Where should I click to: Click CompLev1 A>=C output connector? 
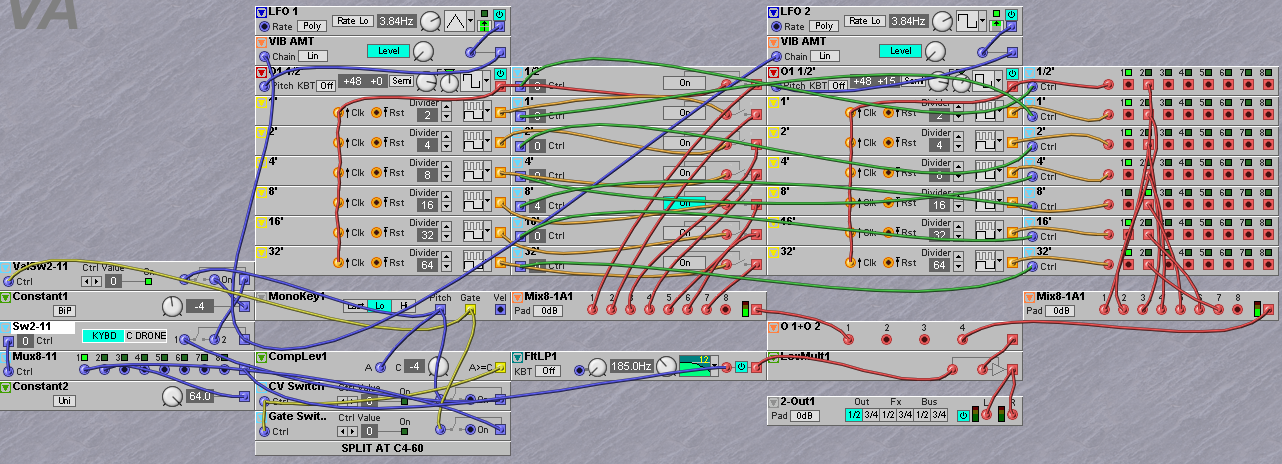tap(501, 367)
